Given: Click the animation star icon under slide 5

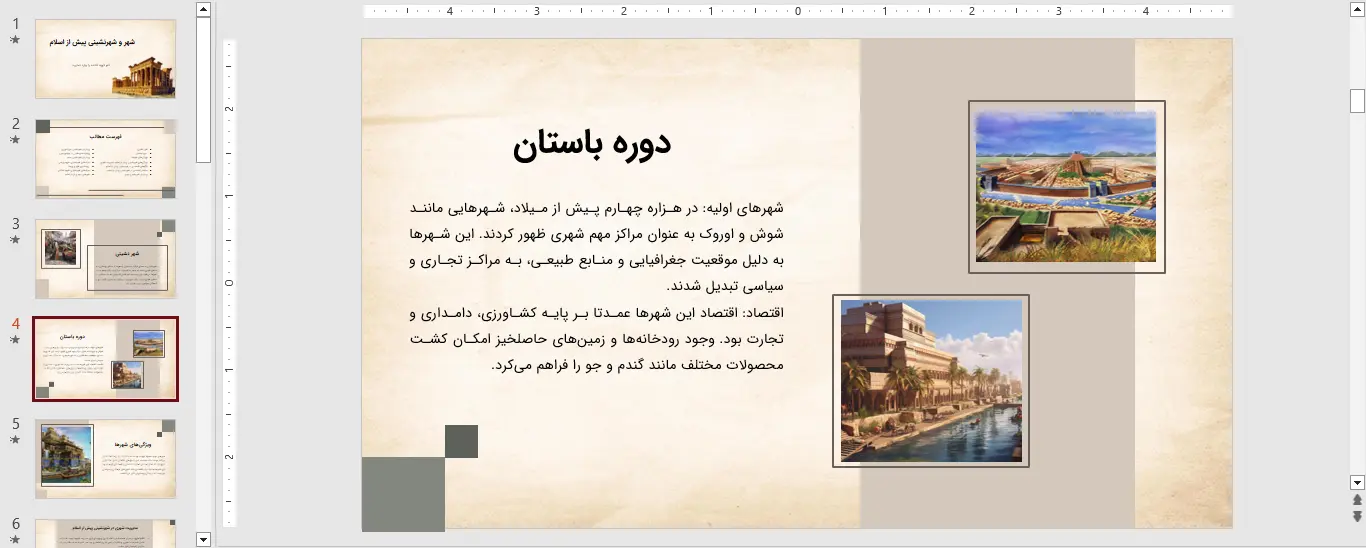Looking at the screenshot, I should [15, 440].
